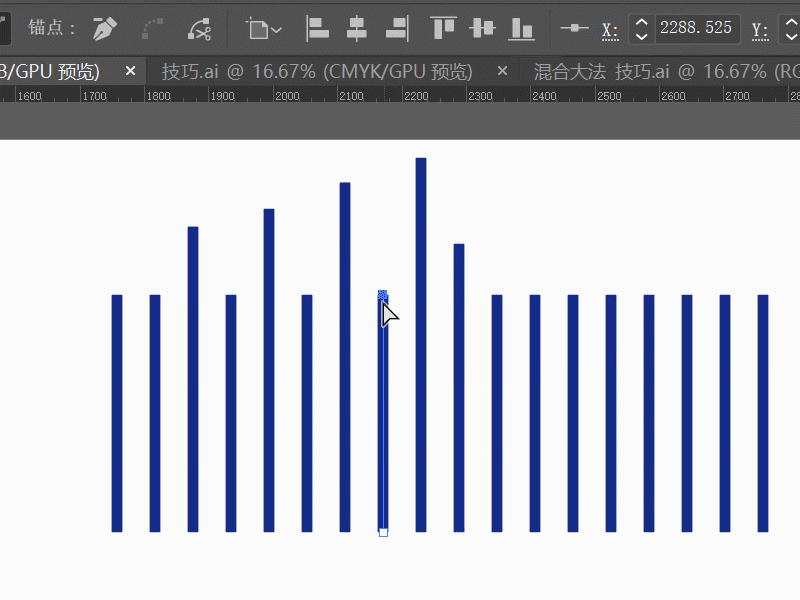The height and width of the screenshot is (600, 800).
Task: Decrease the X value with down stepper
Action: click(x=641, y=36)
